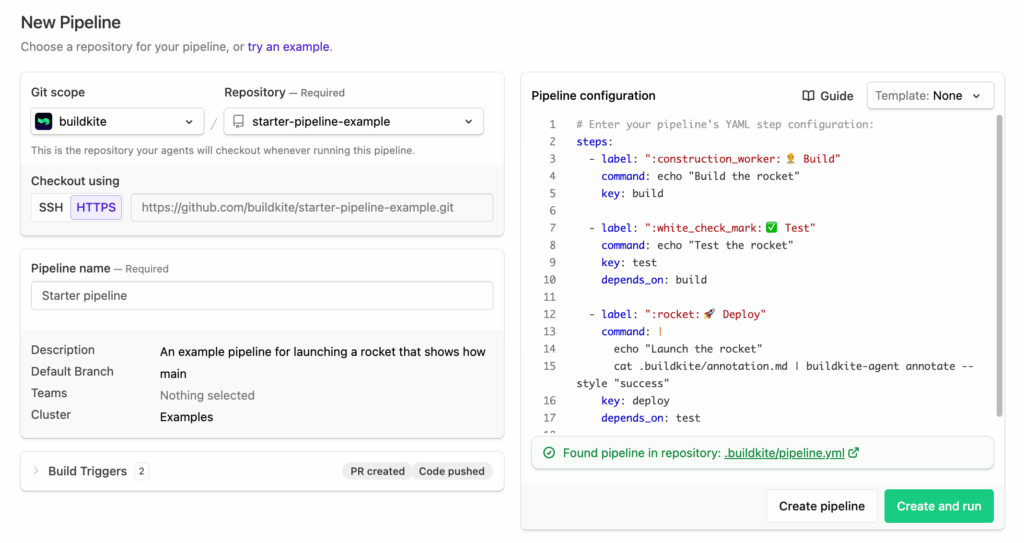Click code line 'command: echo "Build the rocket"'
This screenshot has height=543, width=1024.
(x=700, y=176)
